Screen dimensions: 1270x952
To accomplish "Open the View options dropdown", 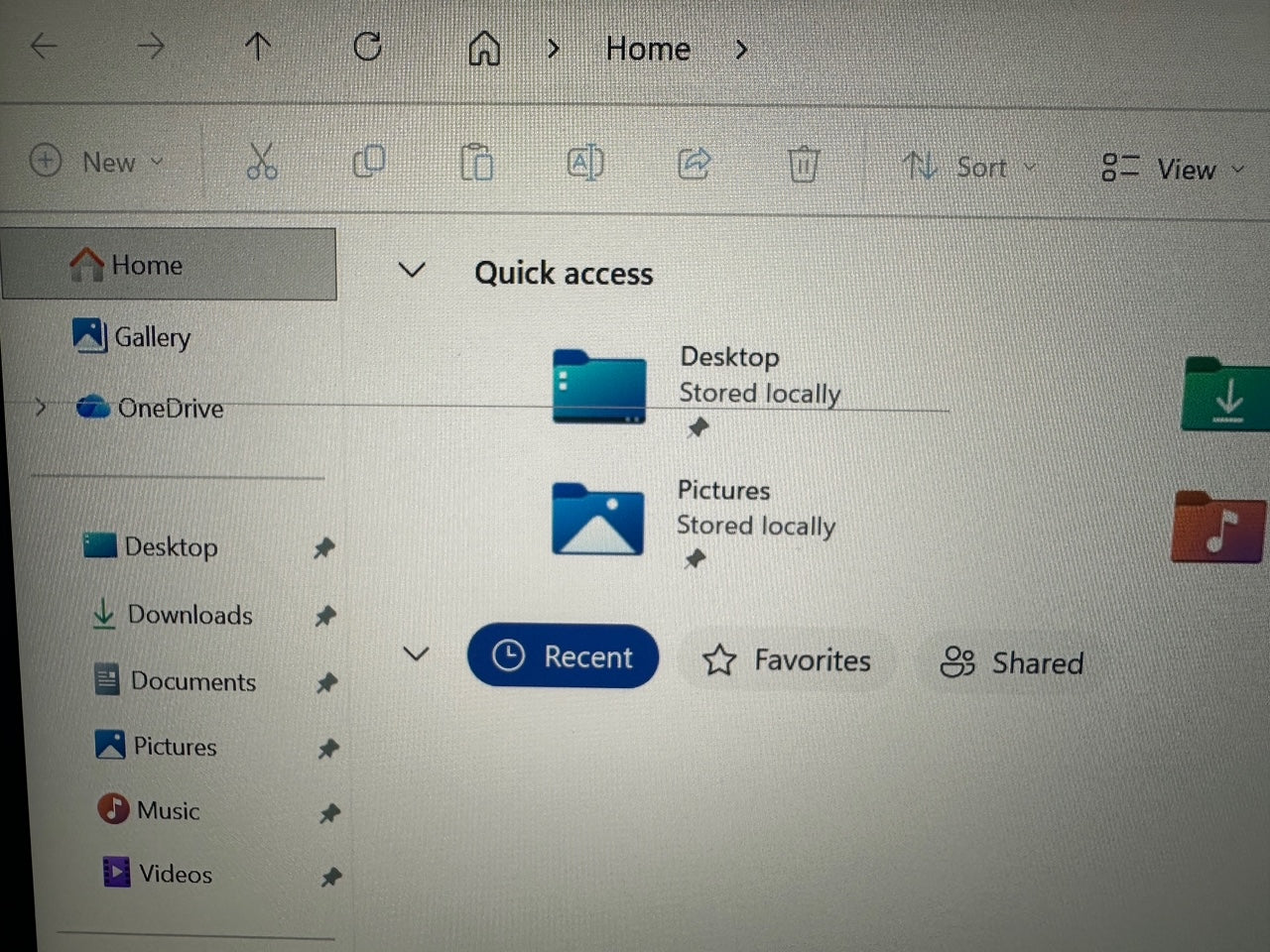I will [x=1173, y=169].
